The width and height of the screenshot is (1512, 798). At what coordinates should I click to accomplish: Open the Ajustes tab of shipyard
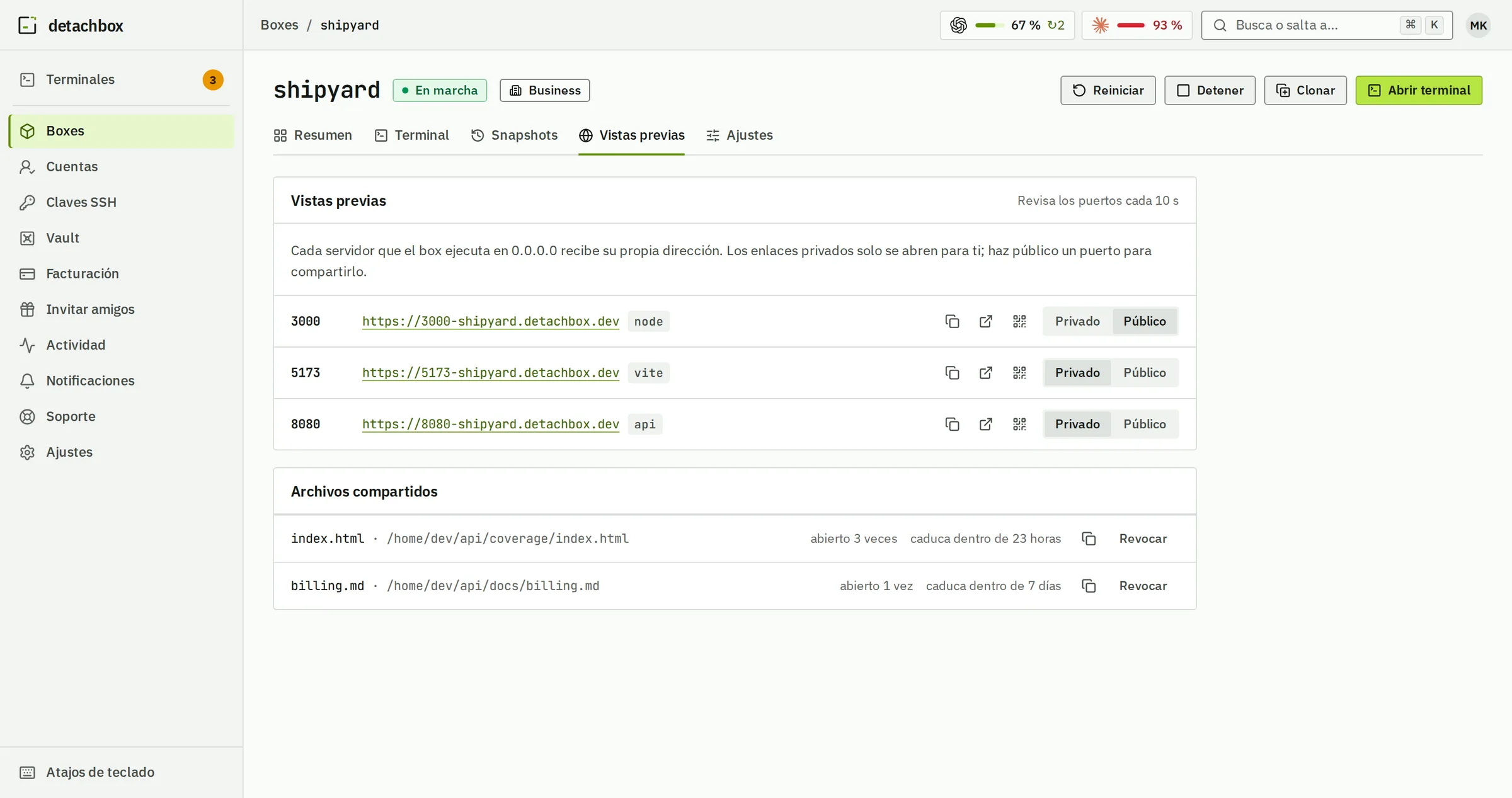(x=740, y=135)
